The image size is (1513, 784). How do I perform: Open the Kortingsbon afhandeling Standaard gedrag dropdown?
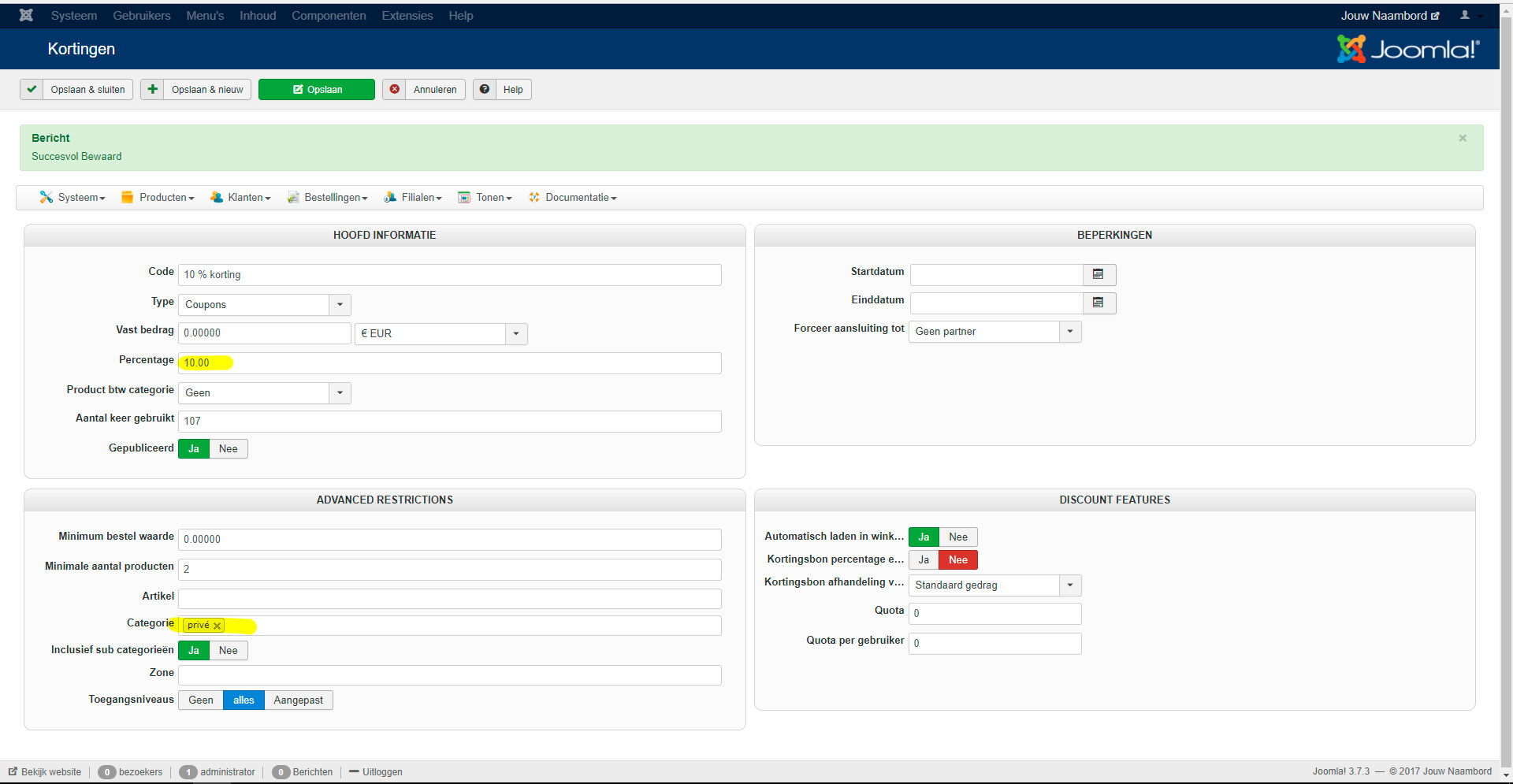(995, 585)
